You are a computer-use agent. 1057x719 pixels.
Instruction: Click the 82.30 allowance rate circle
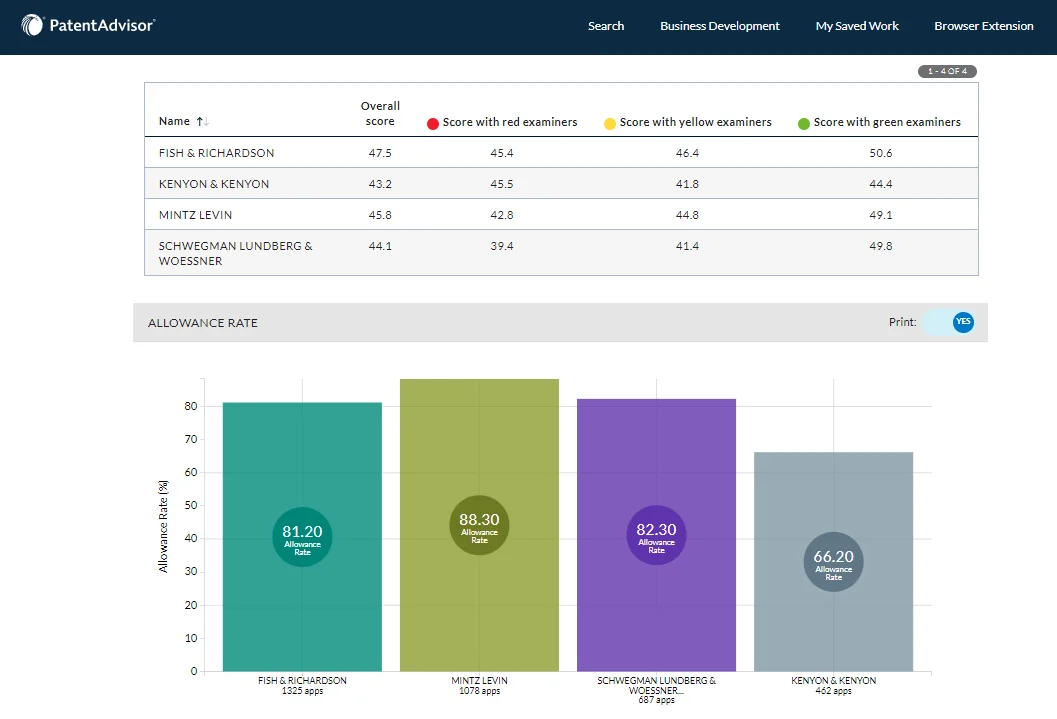[x=656, y=535]
